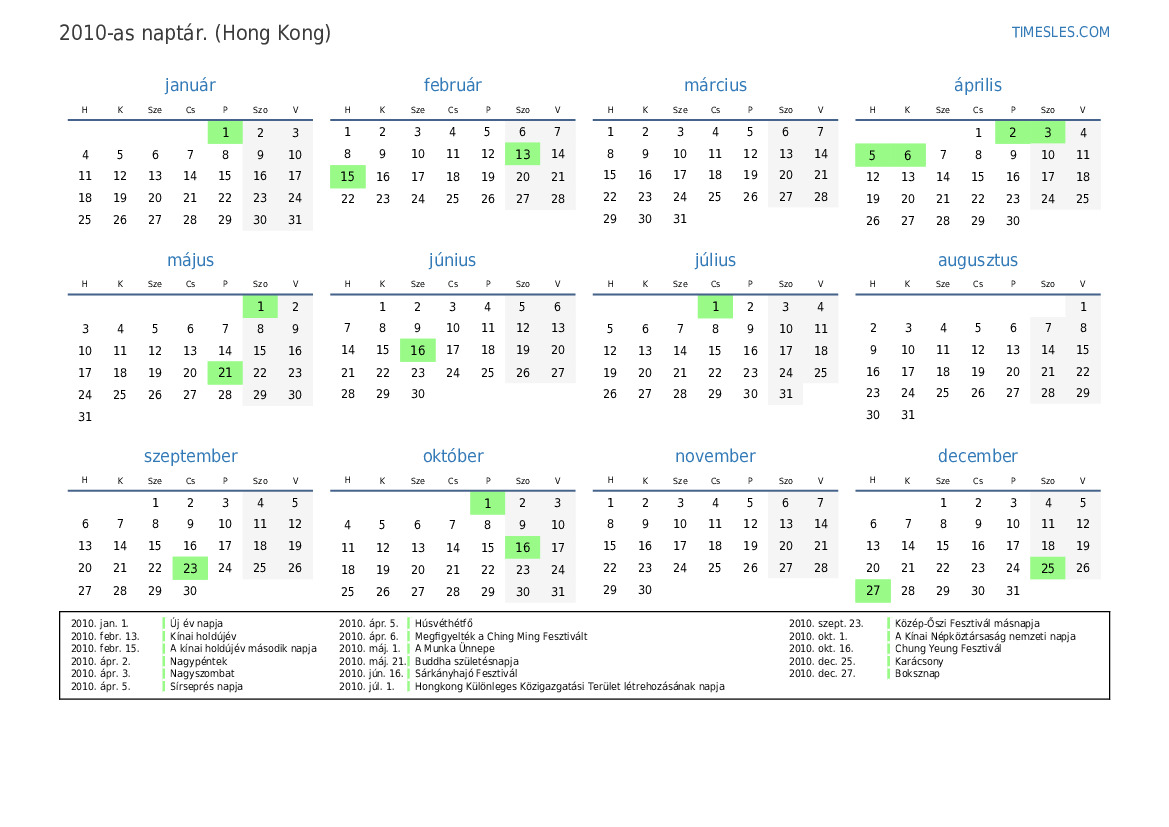
Task: Click highlighted day 1 in január
Action: tap(225, 133)
